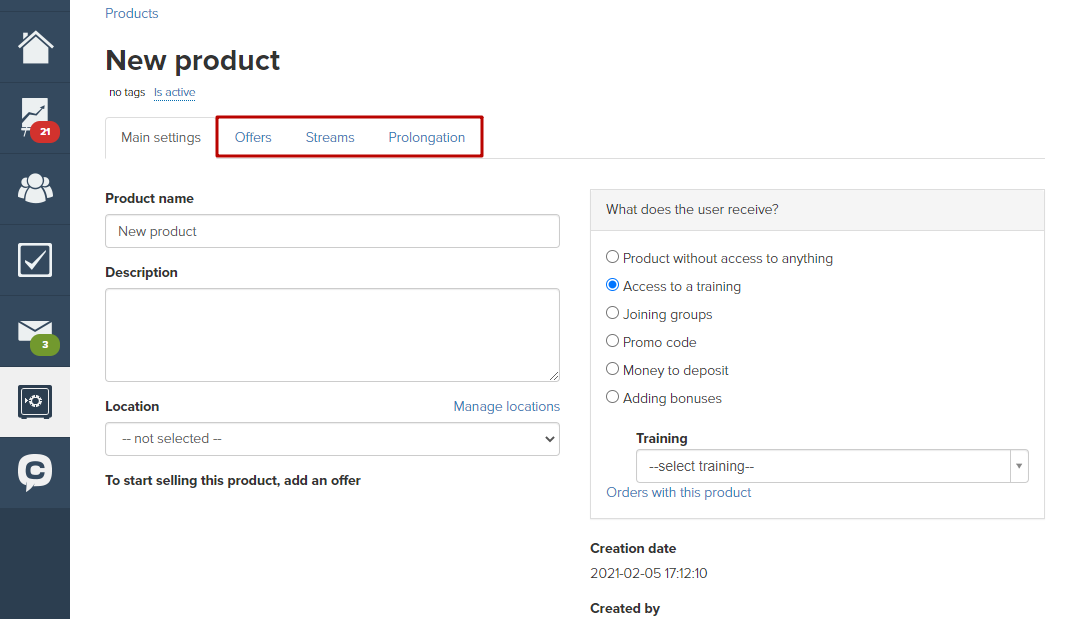
Task: Select 'Money to deposit' radio button
Action: [x=613, y=369]
